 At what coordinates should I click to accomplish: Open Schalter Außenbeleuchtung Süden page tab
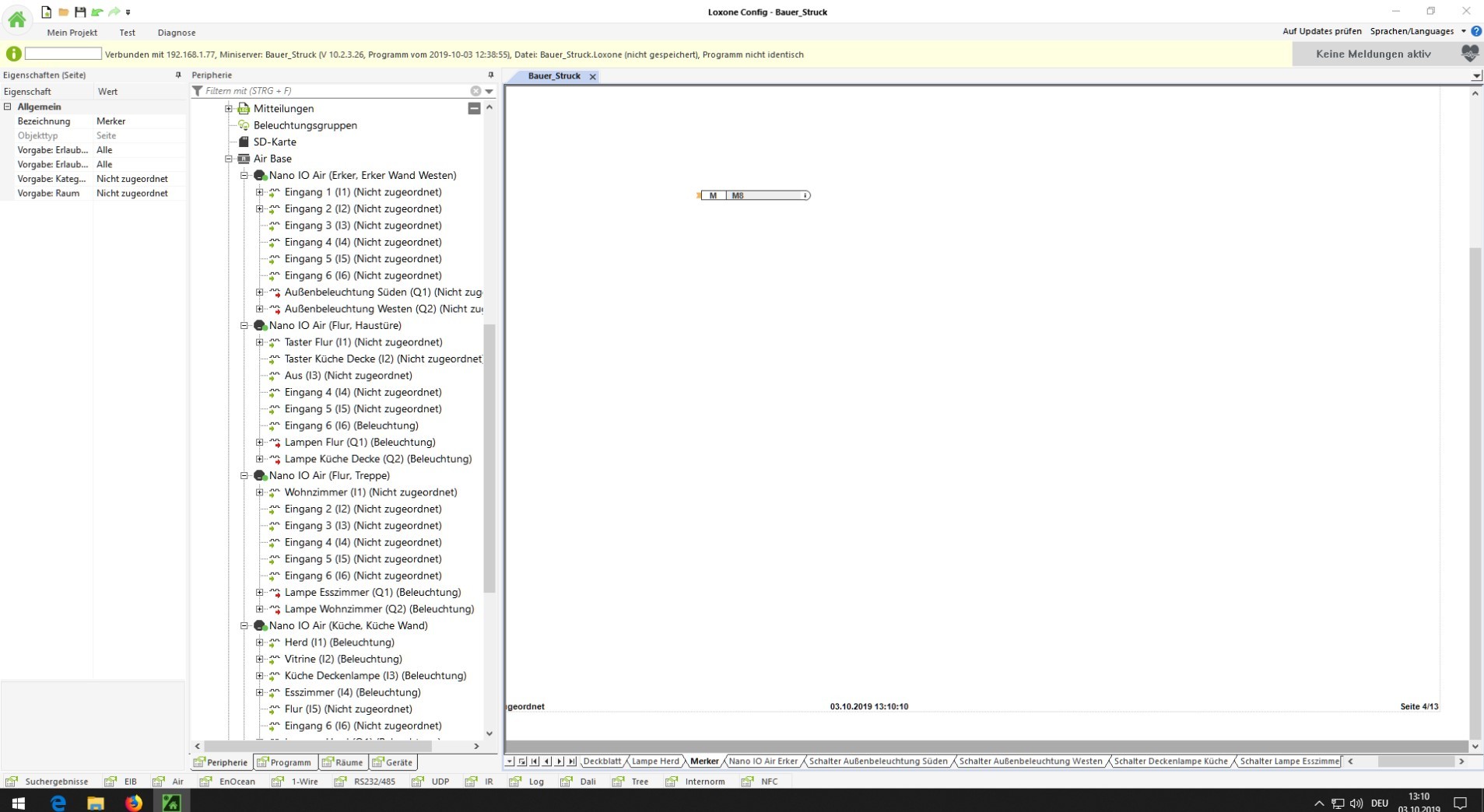point(878,761)
